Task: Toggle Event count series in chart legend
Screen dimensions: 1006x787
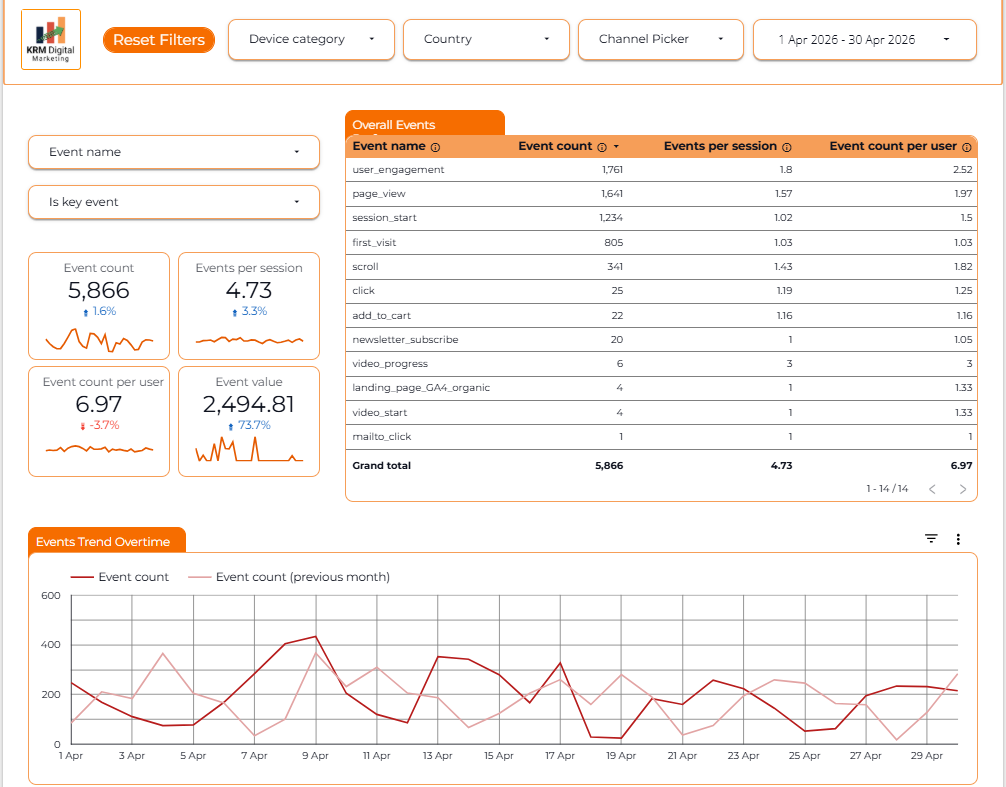Action: tap(120, 577)
